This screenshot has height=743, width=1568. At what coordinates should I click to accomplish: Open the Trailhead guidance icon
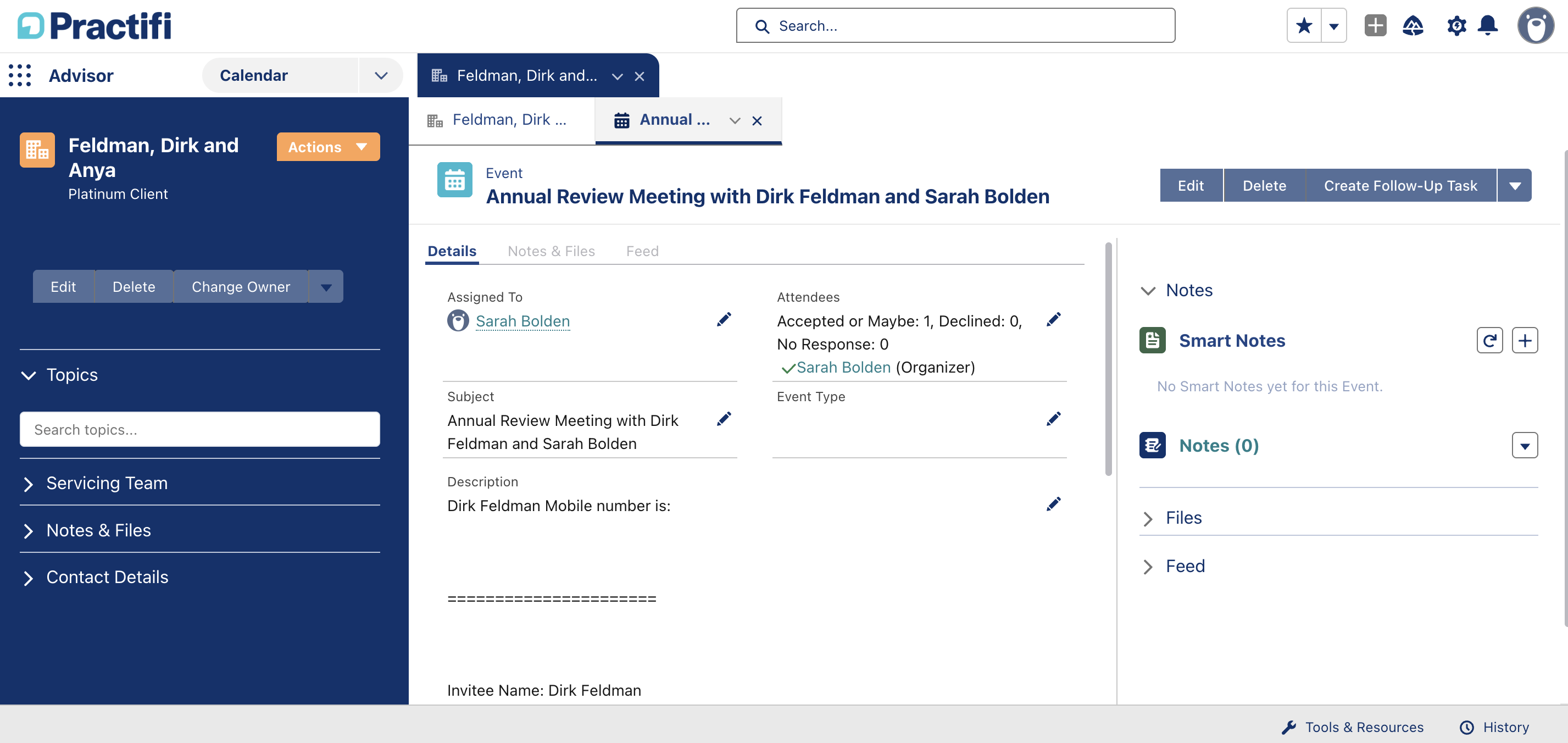pyautogui.click(x=1413, y=26)
